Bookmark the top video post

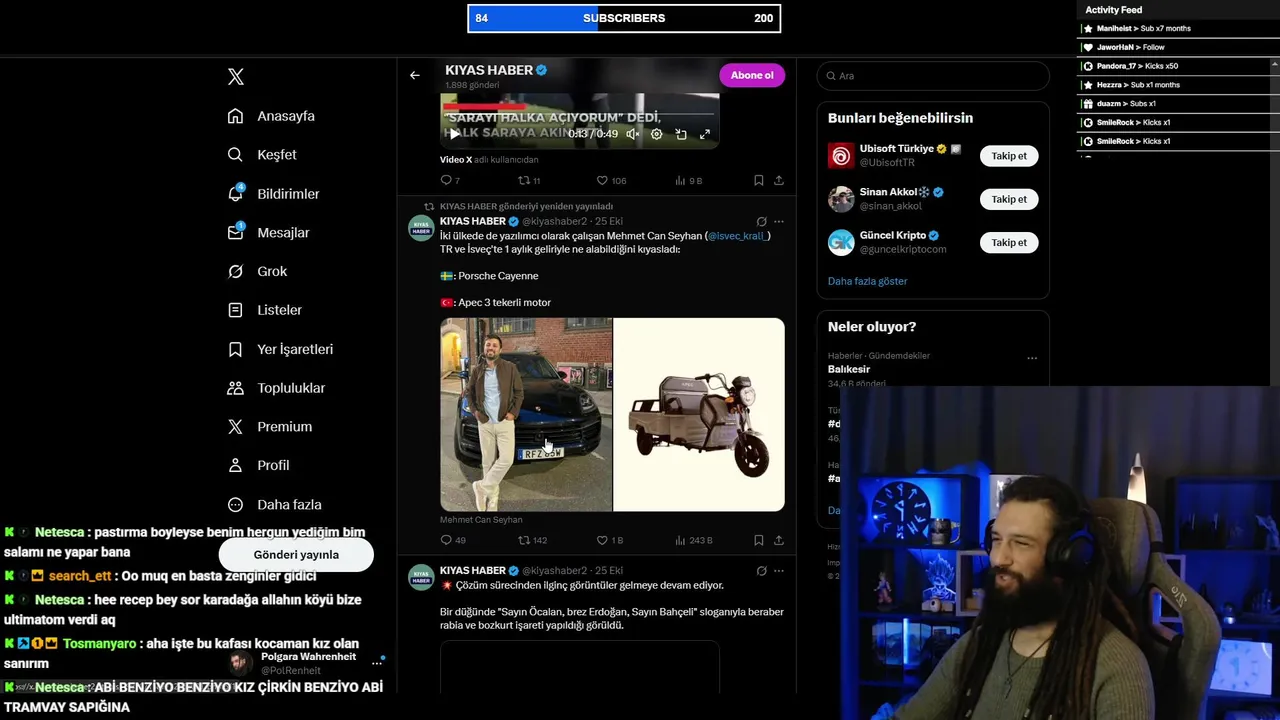759,181
